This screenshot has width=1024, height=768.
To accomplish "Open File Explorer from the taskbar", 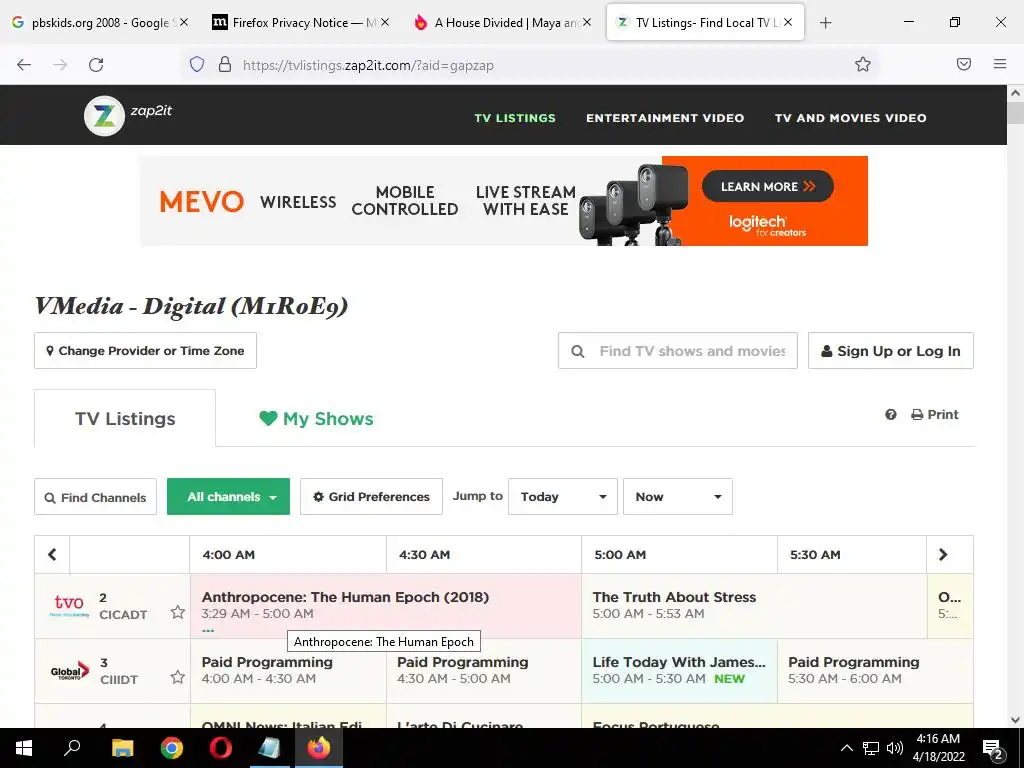I will coord(122,748).
